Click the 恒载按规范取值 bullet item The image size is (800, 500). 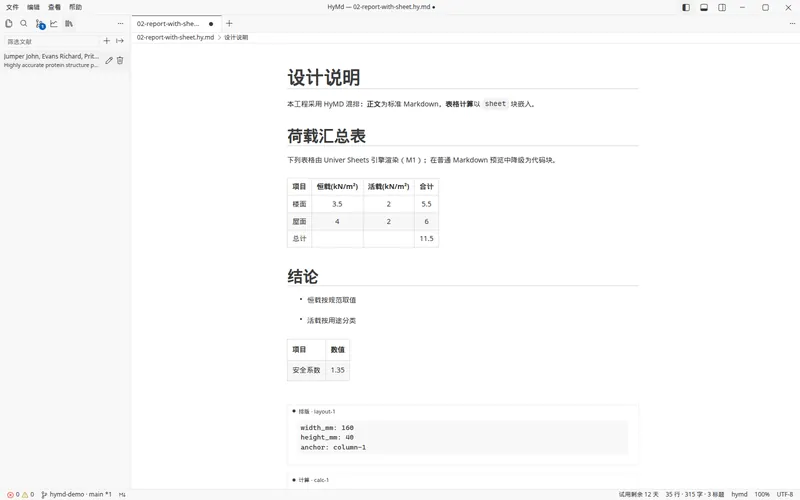[332, 300]
